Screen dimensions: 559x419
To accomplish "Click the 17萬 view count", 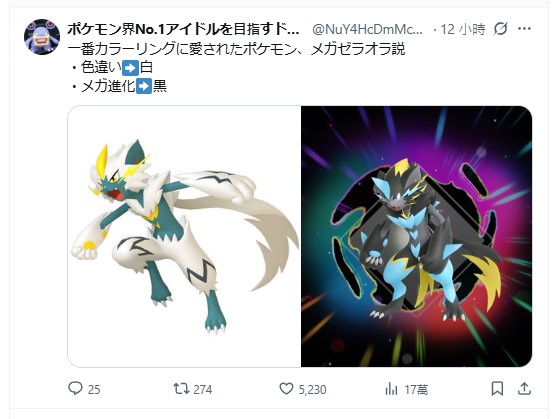I will tap(416, 389).
